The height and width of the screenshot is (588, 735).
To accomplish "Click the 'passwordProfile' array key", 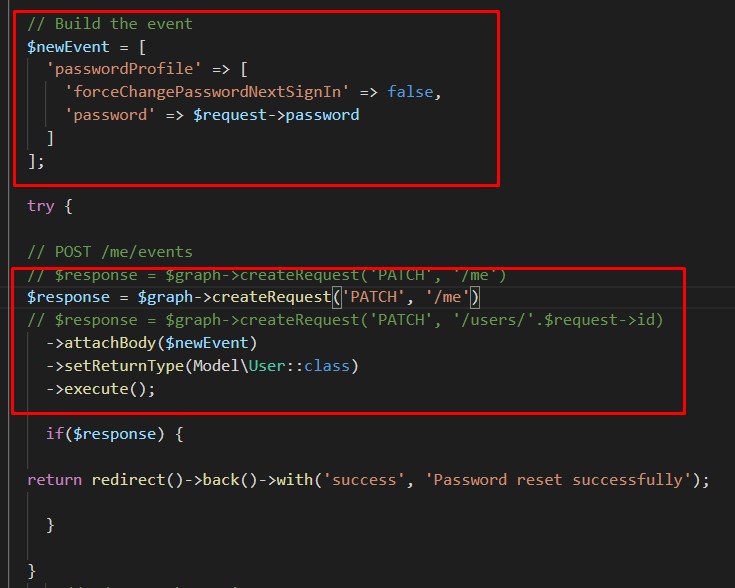I will click(124, 69).
